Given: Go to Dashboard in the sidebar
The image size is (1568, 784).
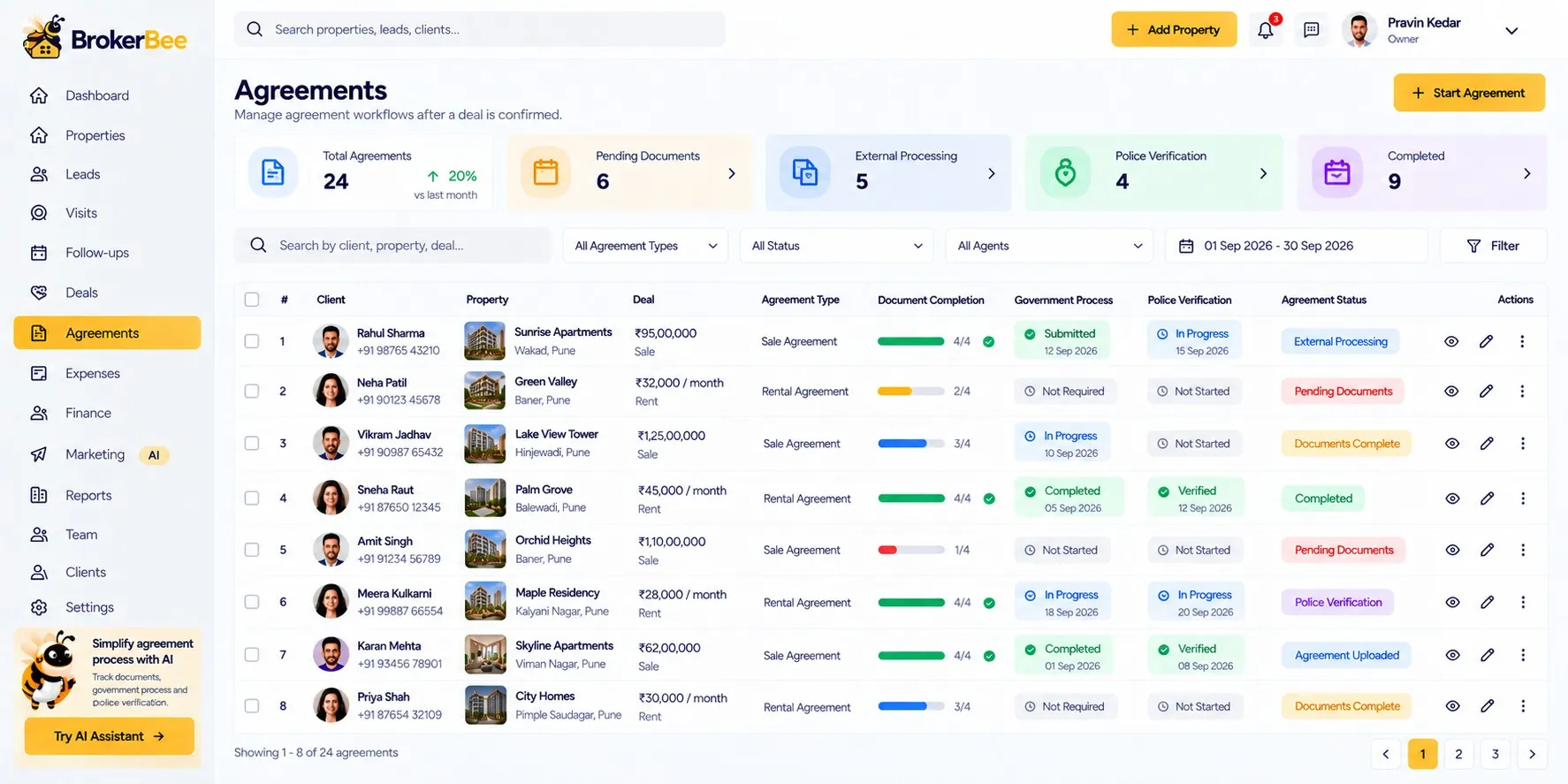Looking at the screenshot, I should [x=96, y=95].
